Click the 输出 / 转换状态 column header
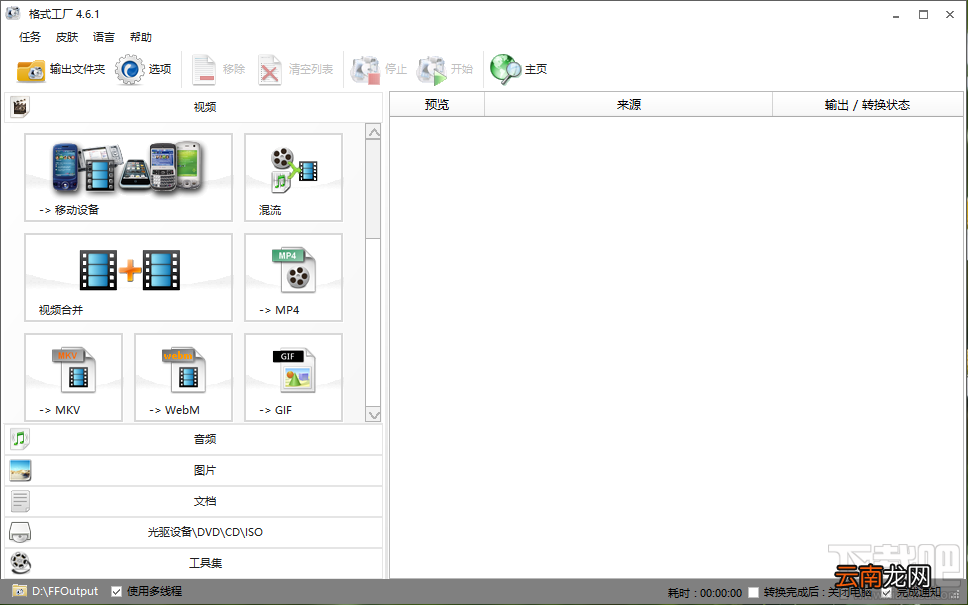The height and width of the screenshot is (605, 968). click(867, 104)
